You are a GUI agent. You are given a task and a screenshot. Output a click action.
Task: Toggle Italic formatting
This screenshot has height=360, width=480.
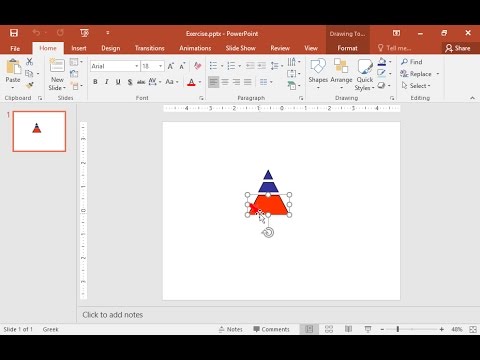click(107, 82)
